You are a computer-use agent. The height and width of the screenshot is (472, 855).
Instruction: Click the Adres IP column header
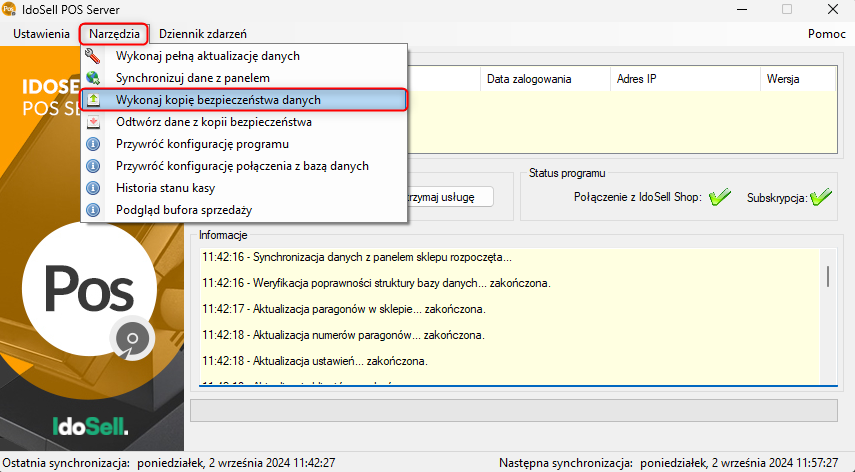coord(685,79)
